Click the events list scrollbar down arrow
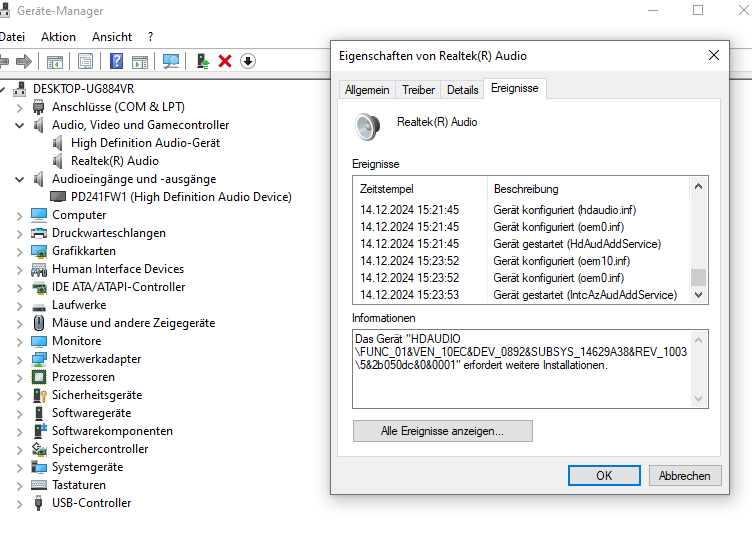This screenshot has height=534, width=752. 698,295
